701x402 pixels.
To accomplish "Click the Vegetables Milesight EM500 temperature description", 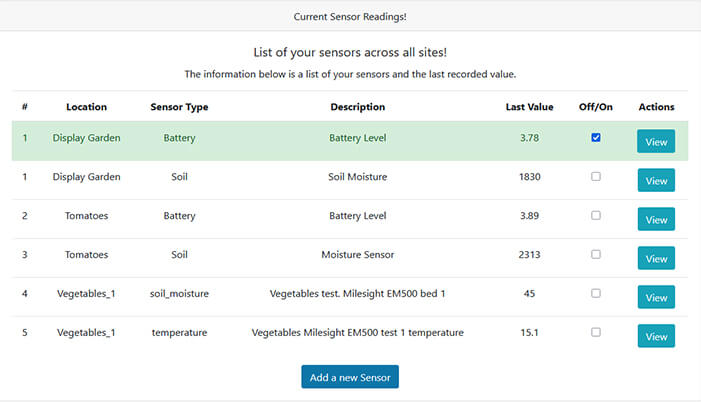I will pyautogui.click(x=357, y=333).
